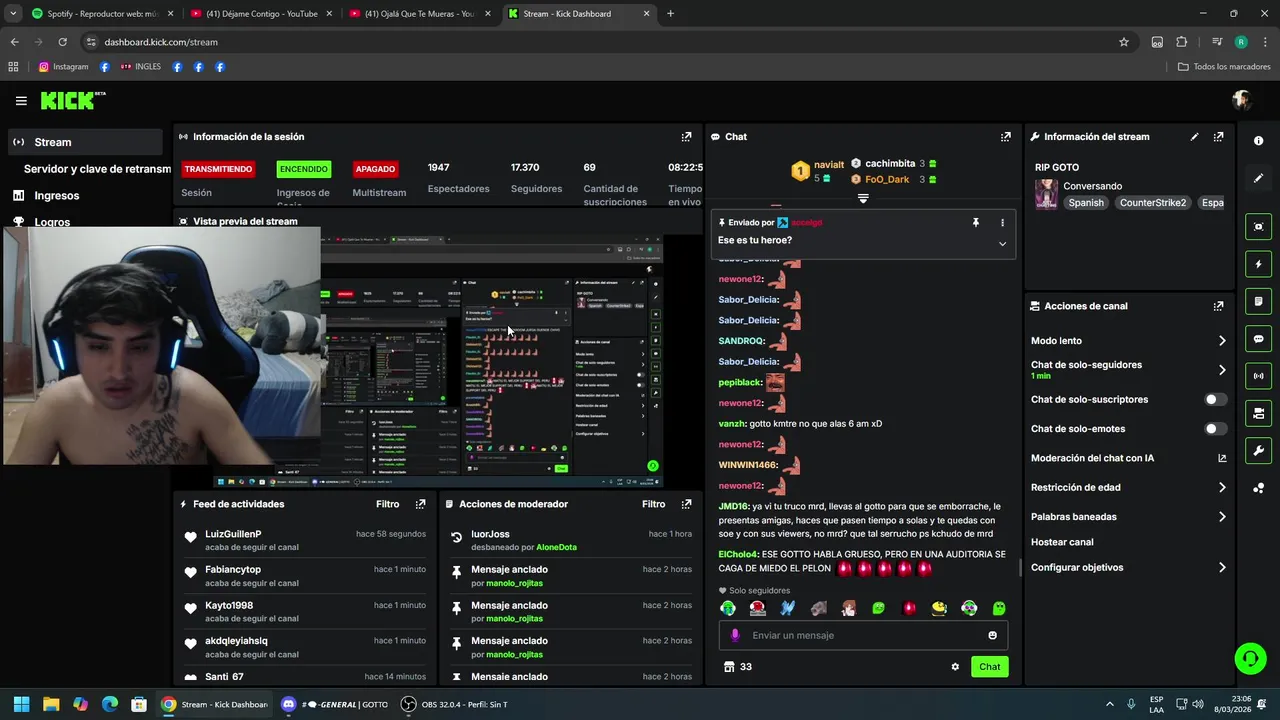The height and width of the screenshot is (720, 1280).
Task: Pop out the Información de la sesión panel
Action: click(x=686, y=137)
